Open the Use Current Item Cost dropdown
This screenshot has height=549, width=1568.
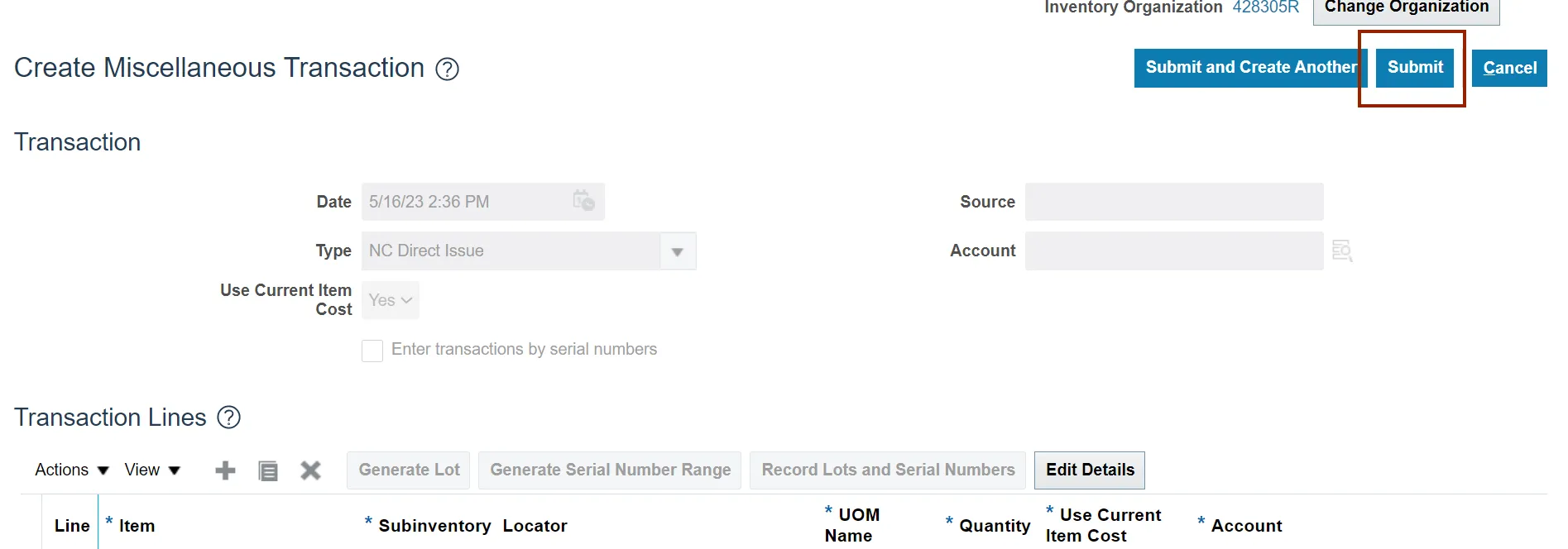391,300
